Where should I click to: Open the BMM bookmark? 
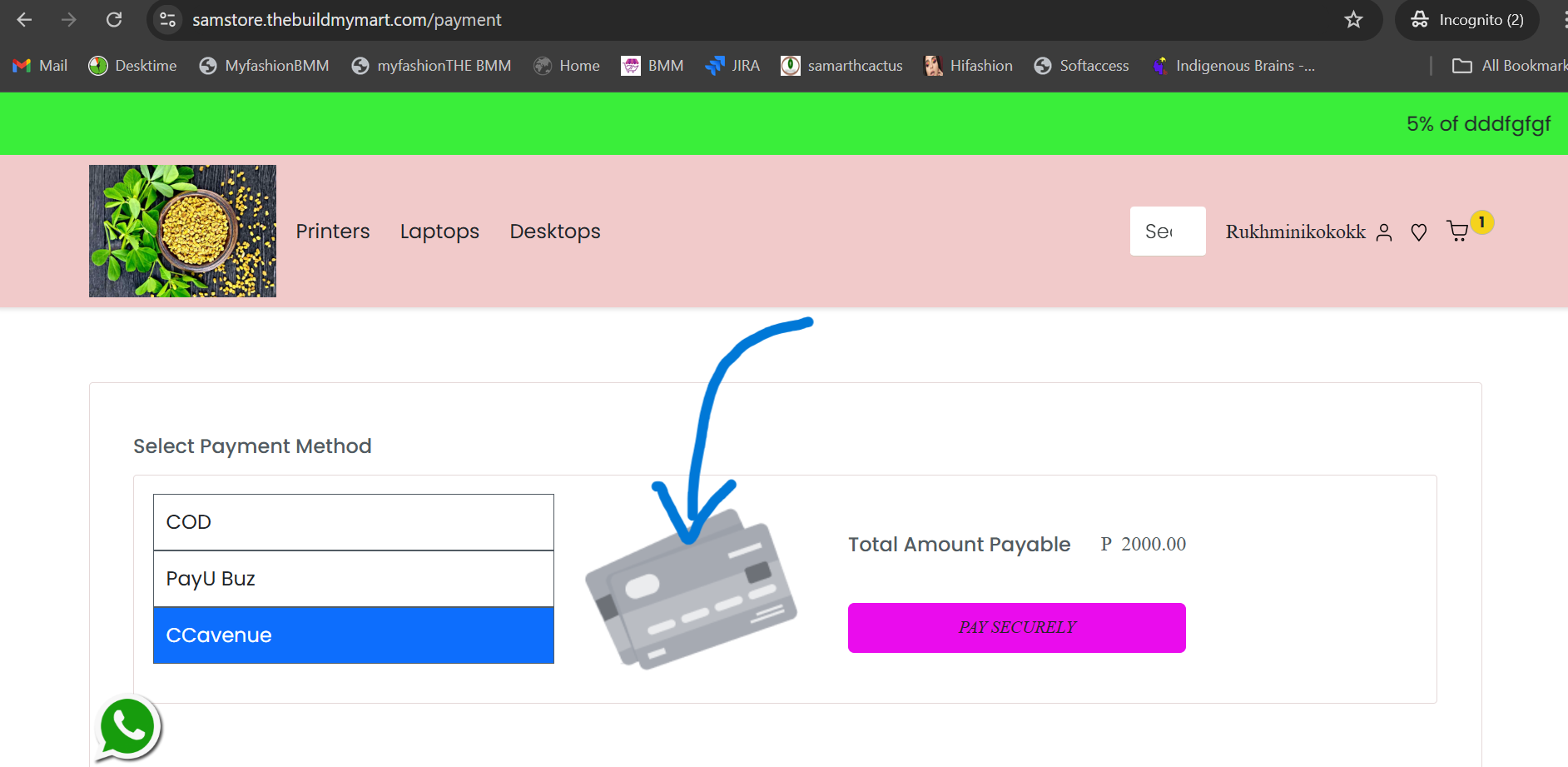(x=653, y=66)
